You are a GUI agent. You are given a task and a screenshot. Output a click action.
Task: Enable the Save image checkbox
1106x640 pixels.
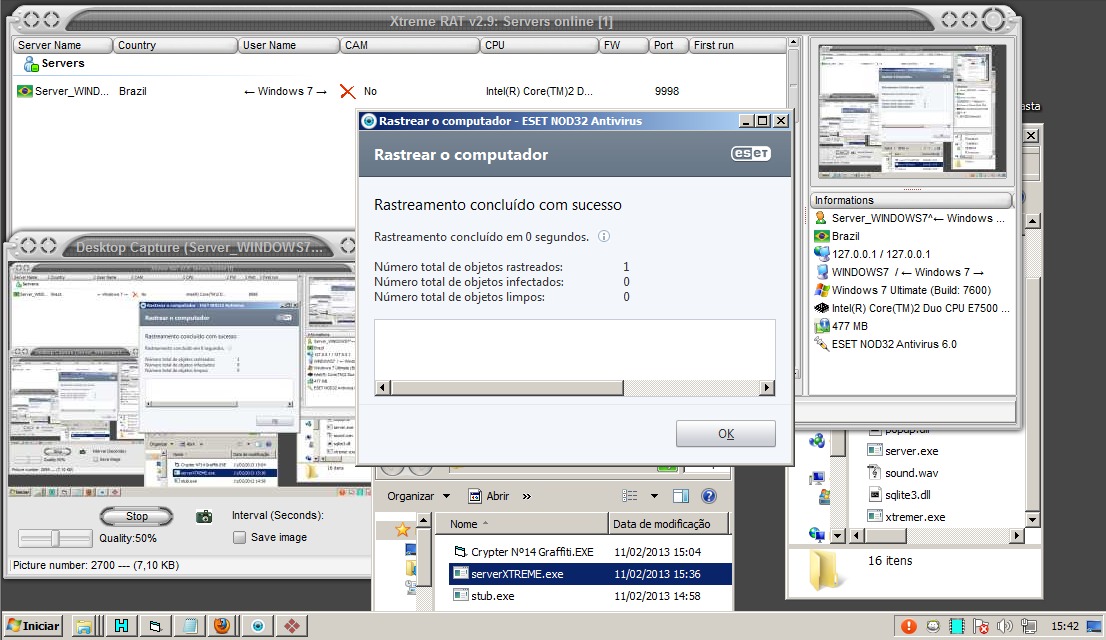pyautogui.click(x=240, y=538)
